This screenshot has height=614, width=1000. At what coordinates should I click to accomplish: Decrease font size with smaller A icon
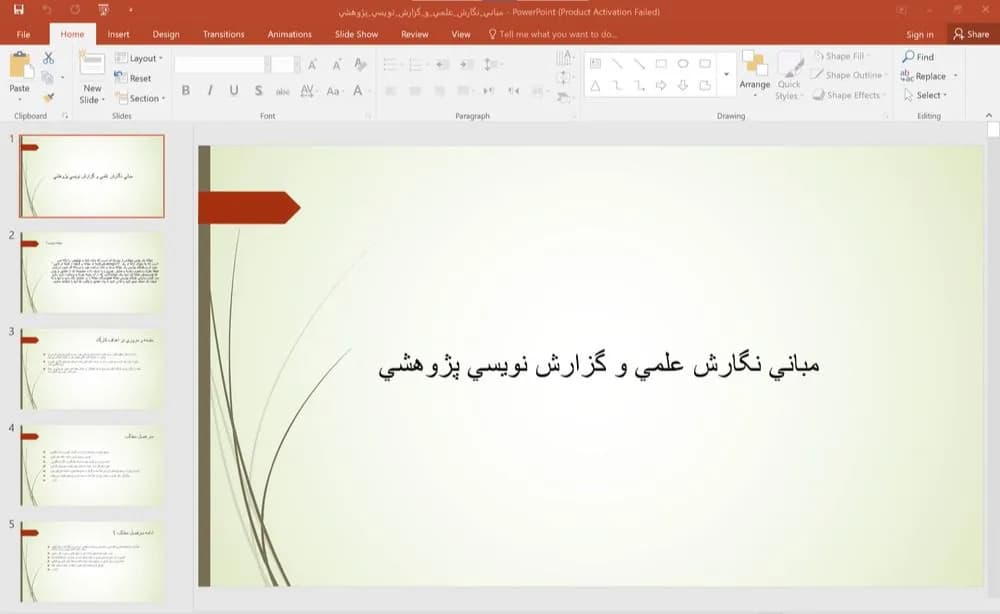(x=336, y=64)
